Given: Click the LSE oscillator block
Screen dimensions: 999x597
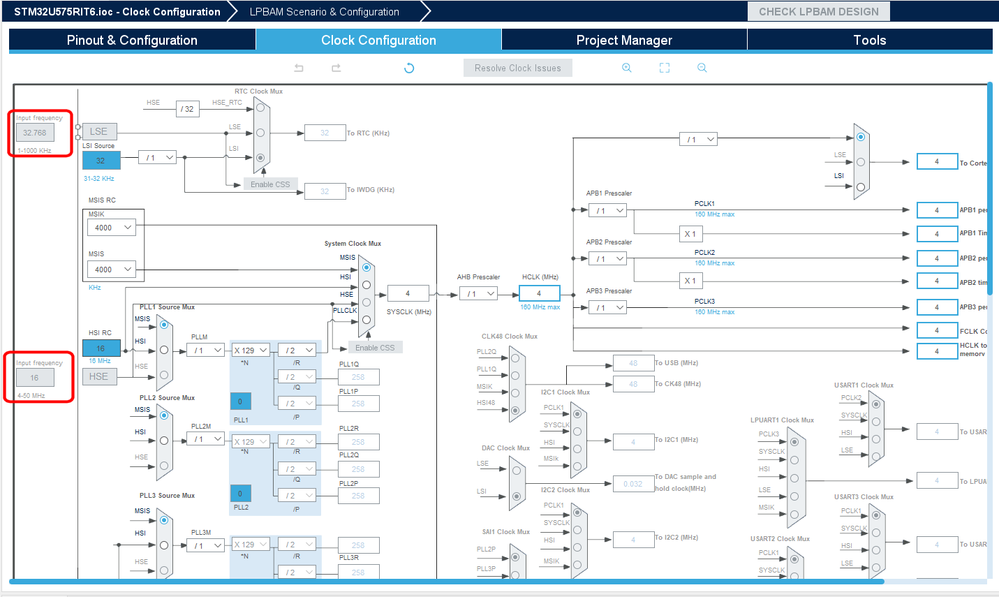Looking at the screenshot, I should [x=99, y=131].
